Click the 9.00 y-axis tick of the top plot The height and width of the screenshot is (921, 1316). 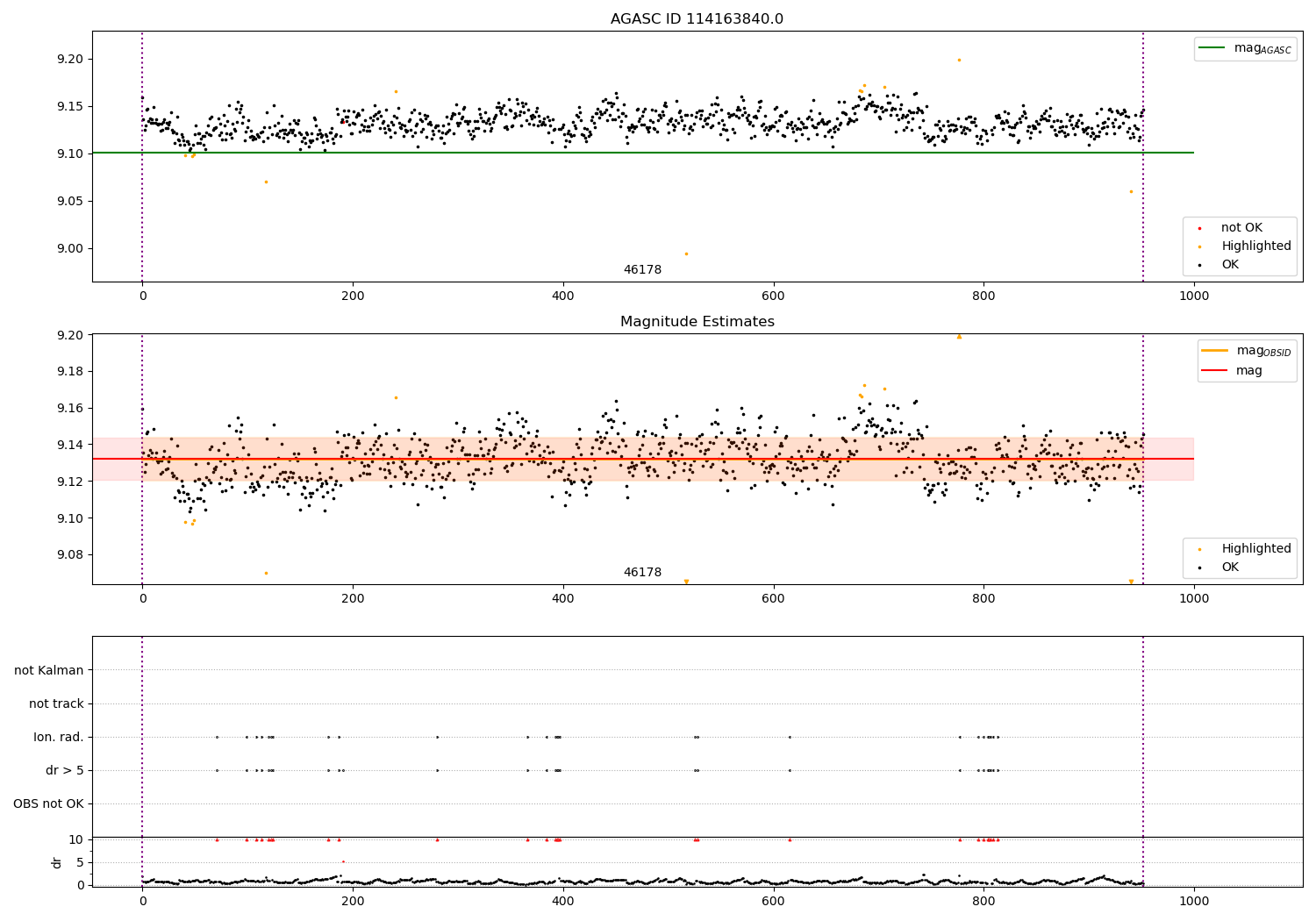[x=70, y=249]
